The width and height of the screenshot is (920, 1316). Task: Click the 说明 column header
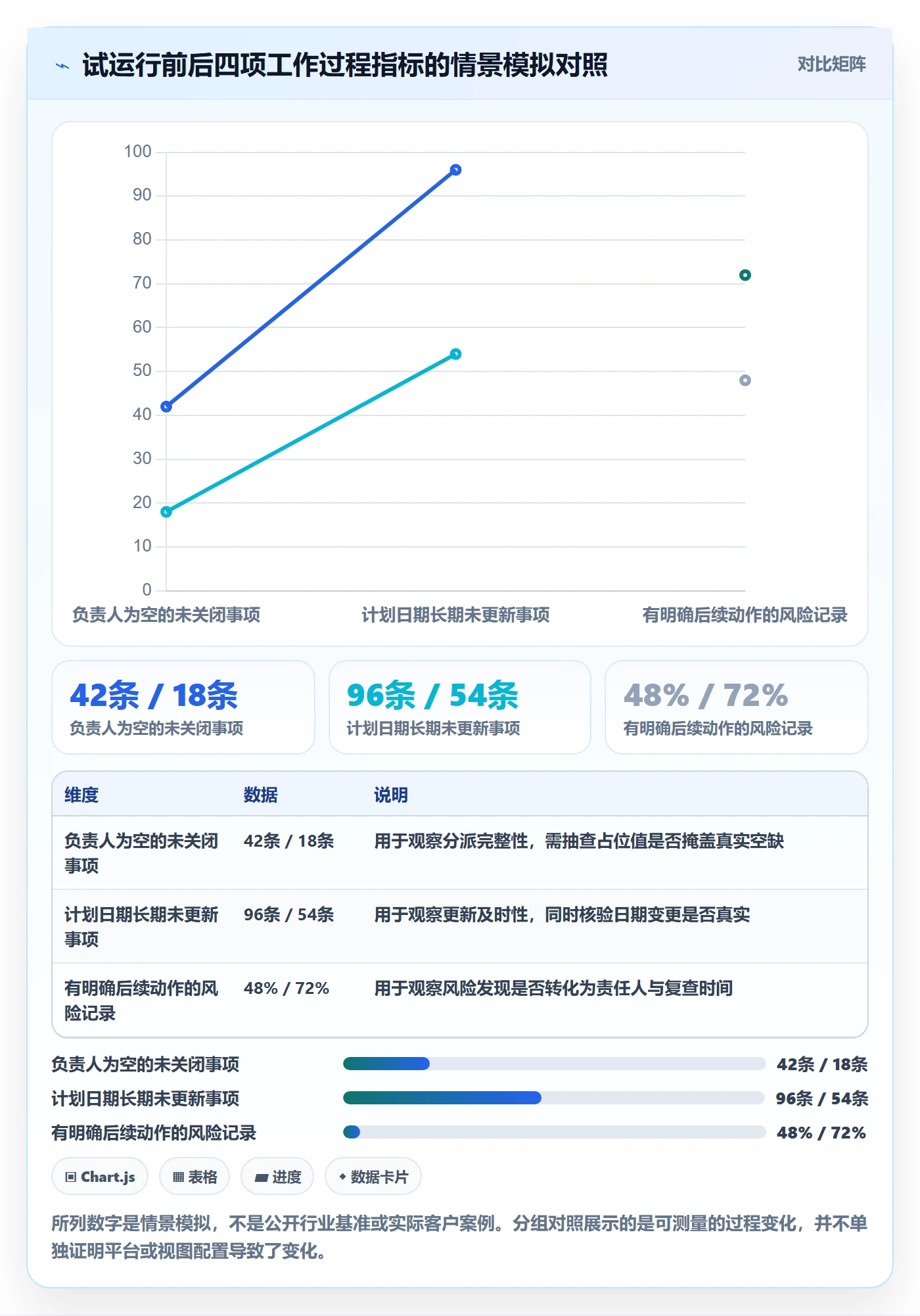tap(391, 795)
